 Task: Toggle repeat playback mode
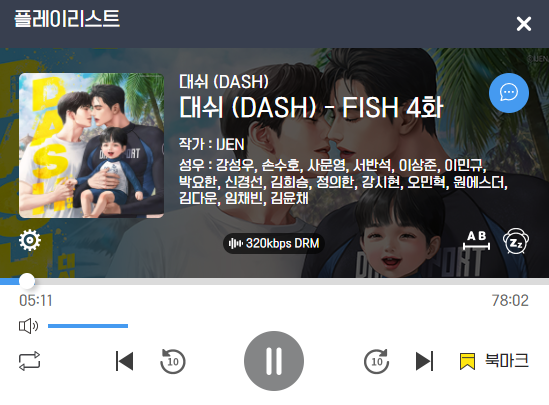(x=29, y=361)
